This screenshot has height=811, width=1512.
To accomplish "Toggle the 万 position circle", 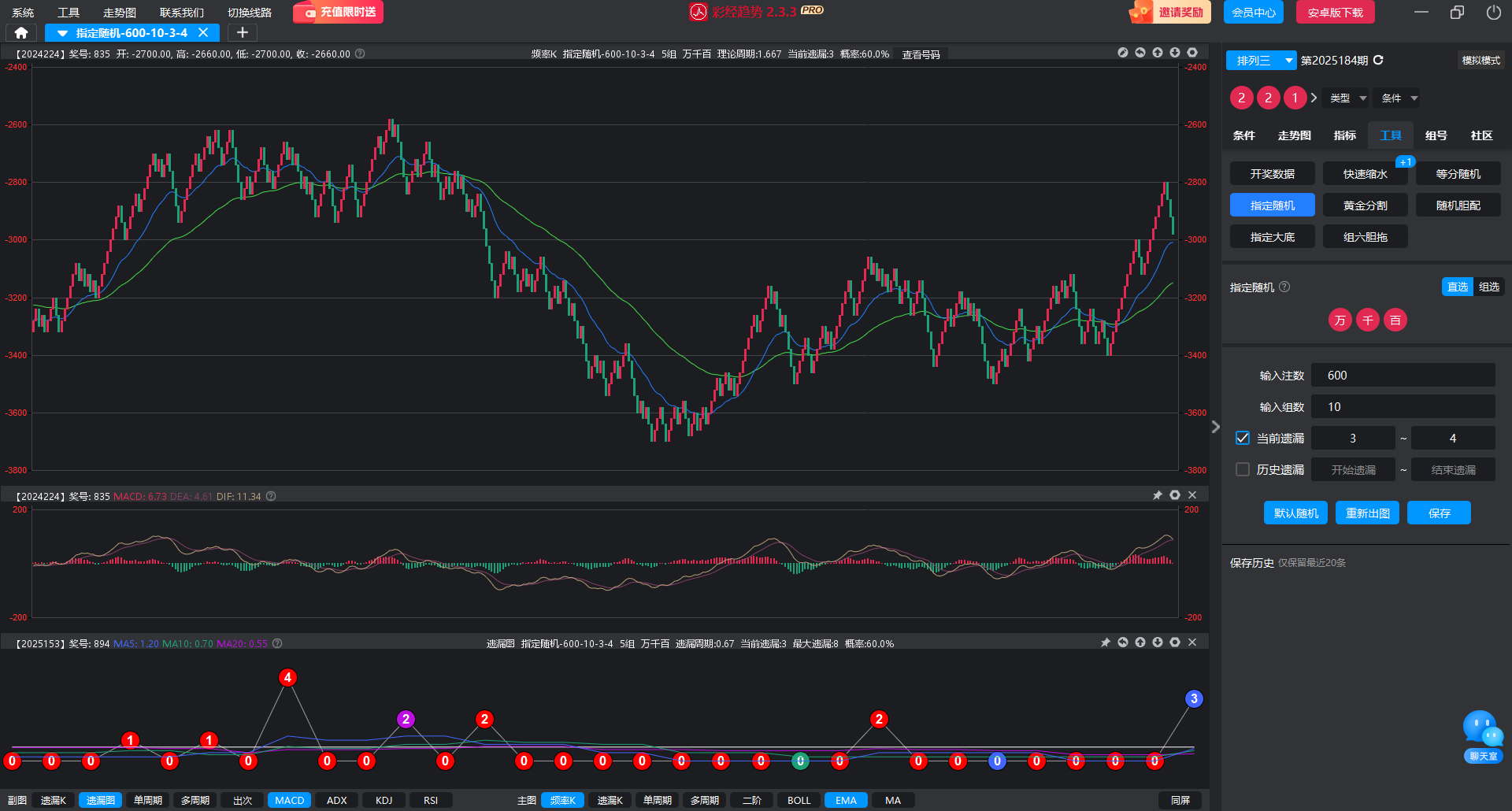I will (1340, 320).
